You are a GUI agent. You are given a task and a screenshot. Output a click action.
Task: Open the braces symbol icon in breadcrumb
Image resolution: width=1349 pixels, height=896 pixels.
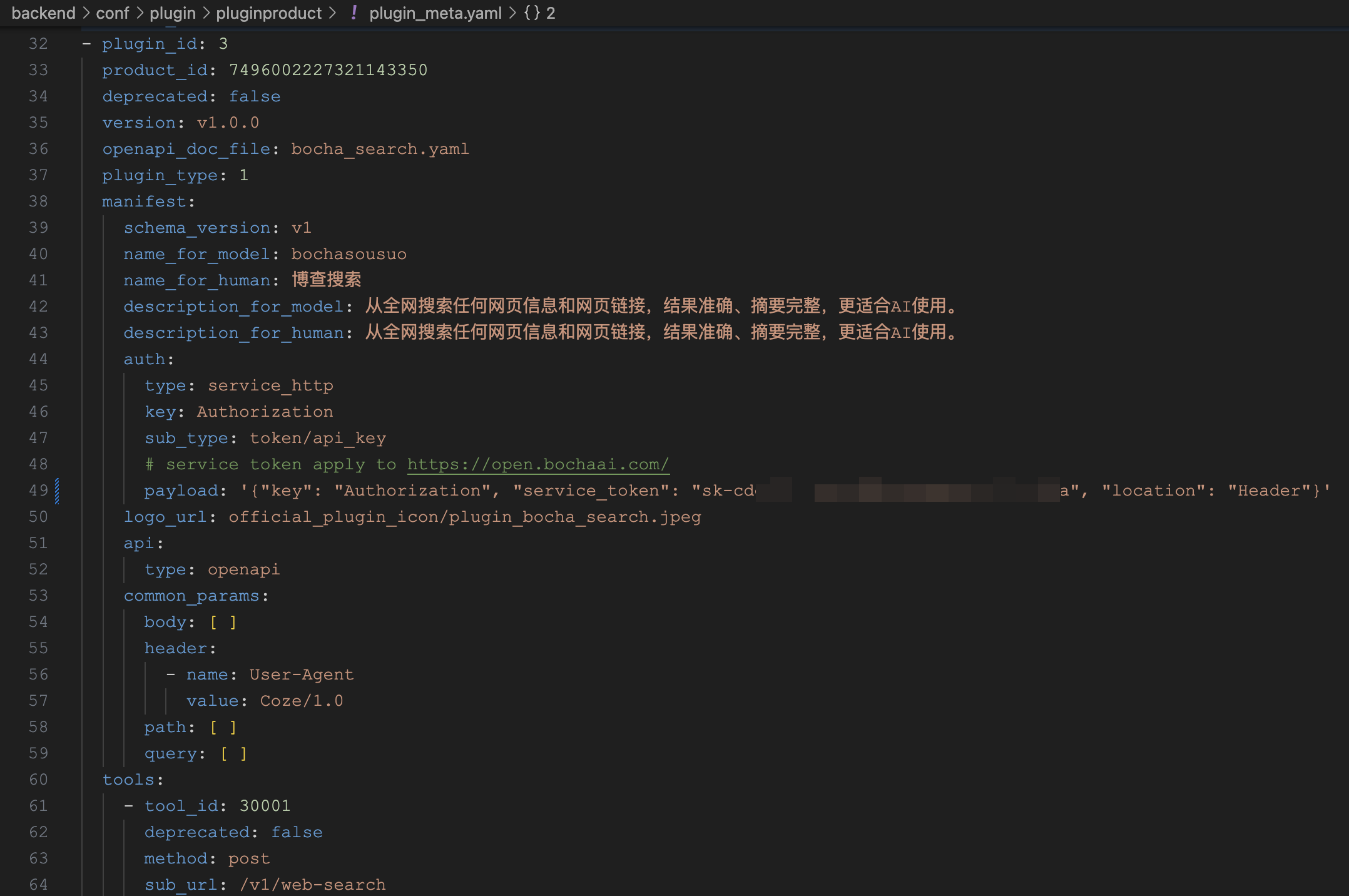[532, 13]
